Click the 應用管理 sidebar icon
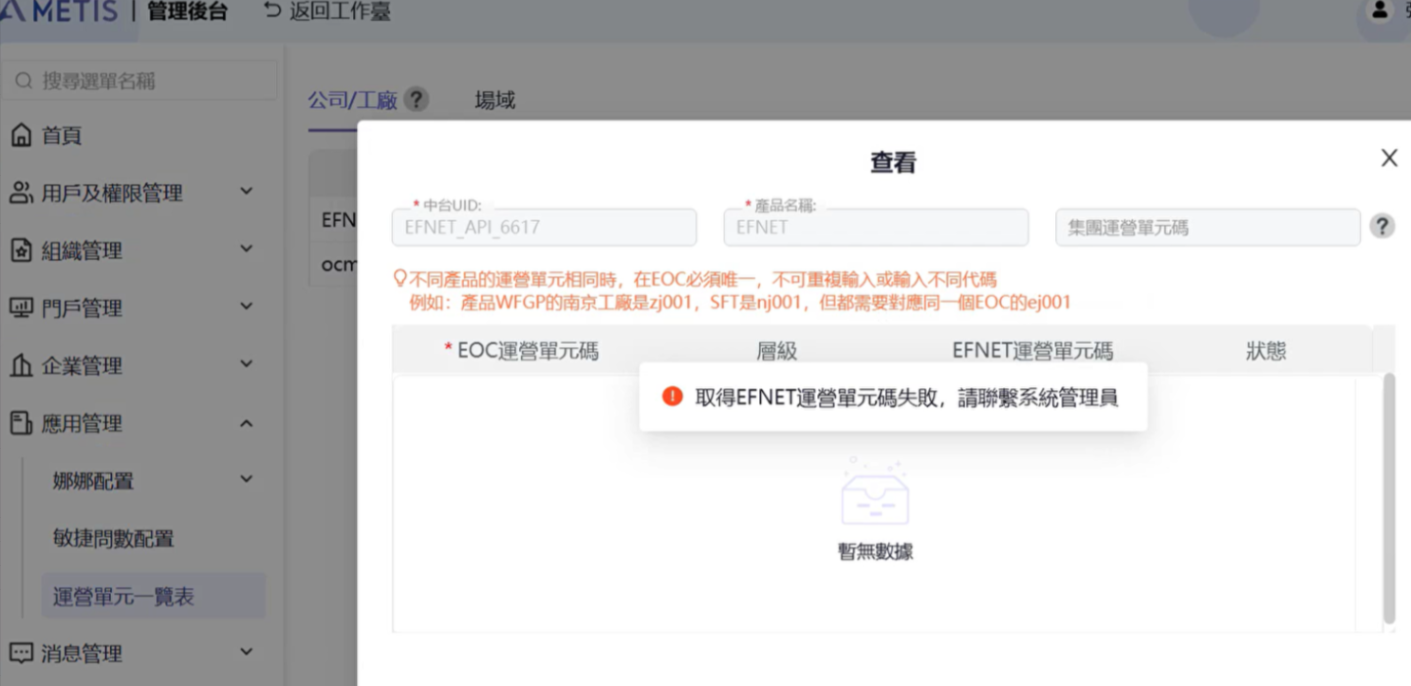The width and height of the screenshot is (1411, 686). point(21,424)
